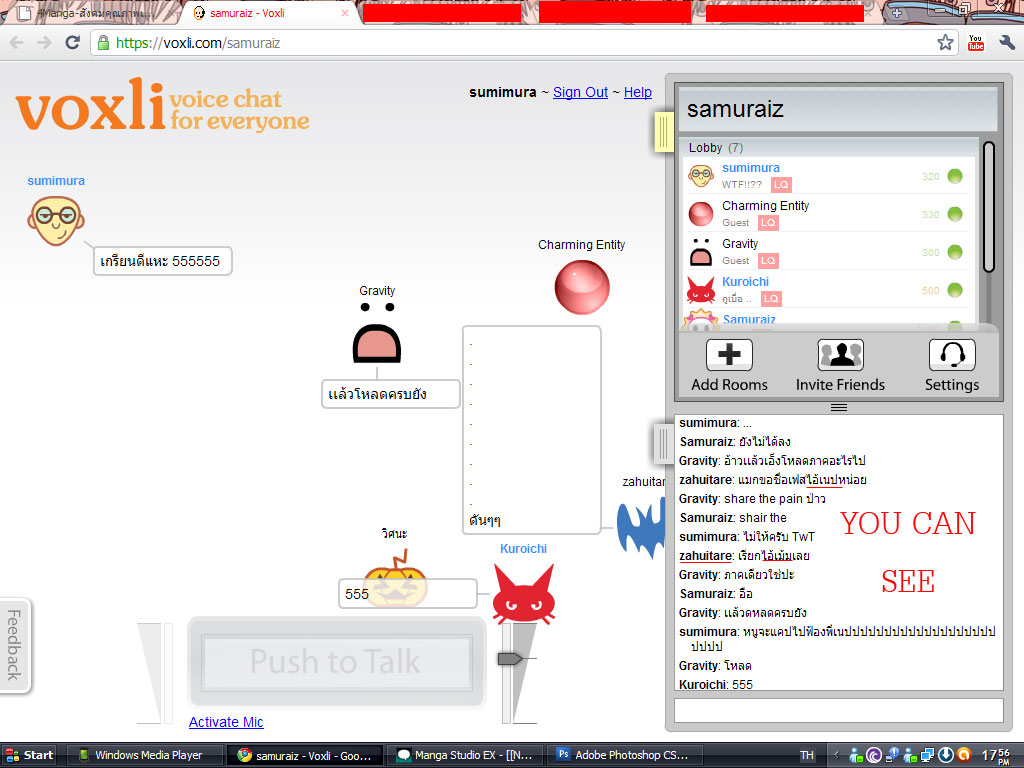Click Gravity's open-mouth avatar in room
The width and height of the screenshot is (1024, 768).
(x=377, y=332)
